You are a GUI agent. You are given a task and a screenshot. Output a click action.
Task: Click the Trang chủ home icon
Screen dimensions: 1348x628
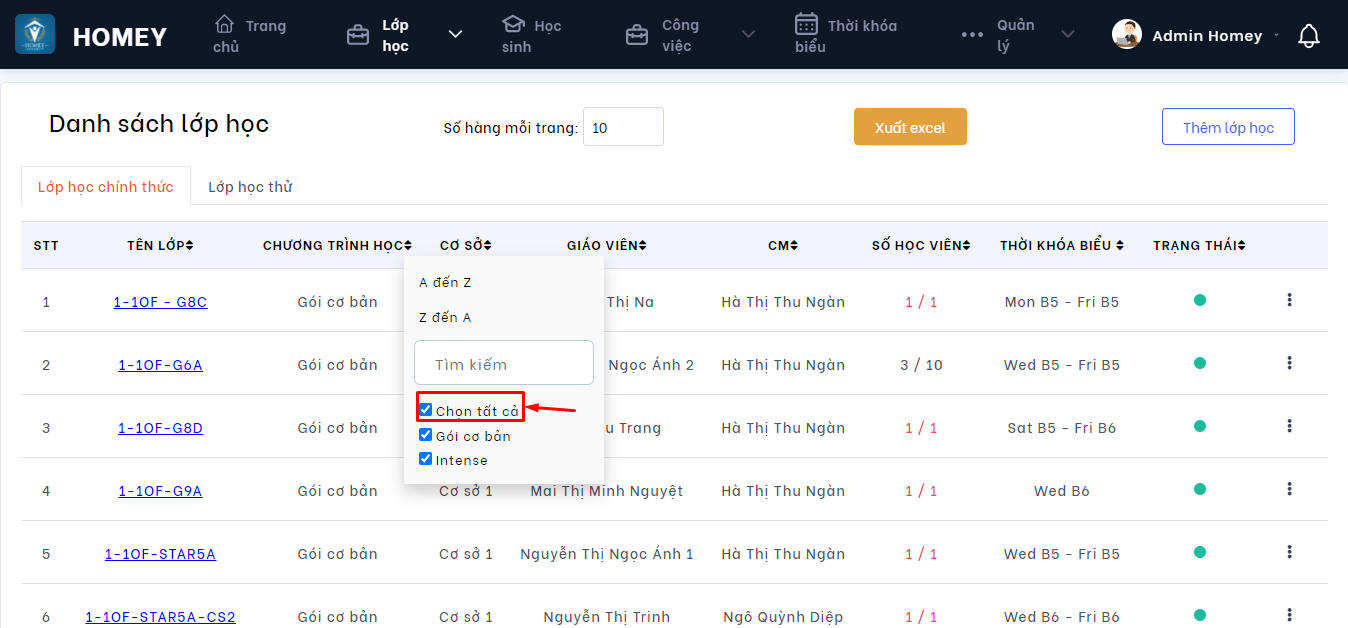point(225,24)
